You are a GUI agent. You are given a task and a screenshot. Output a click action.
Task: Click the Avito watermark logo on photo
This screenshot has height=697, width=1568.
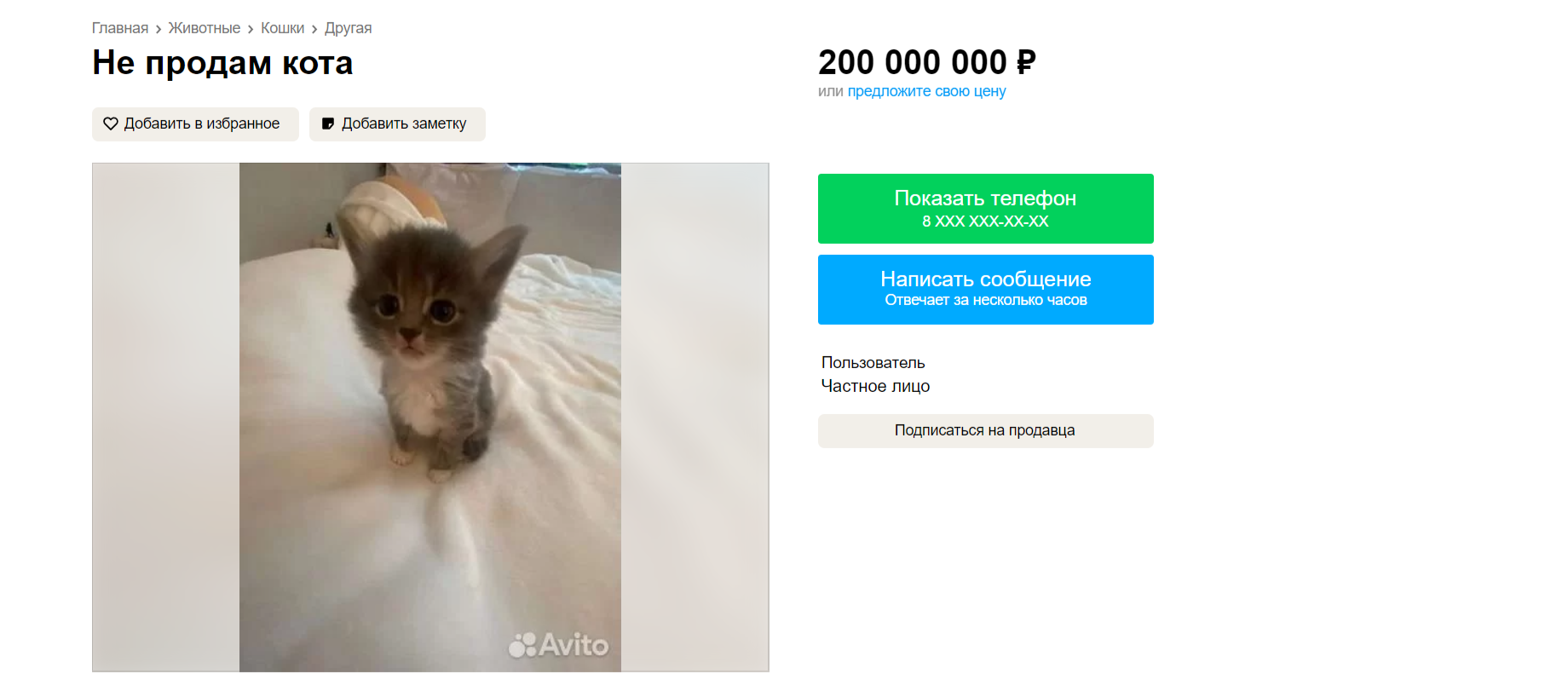coord(558,645)
